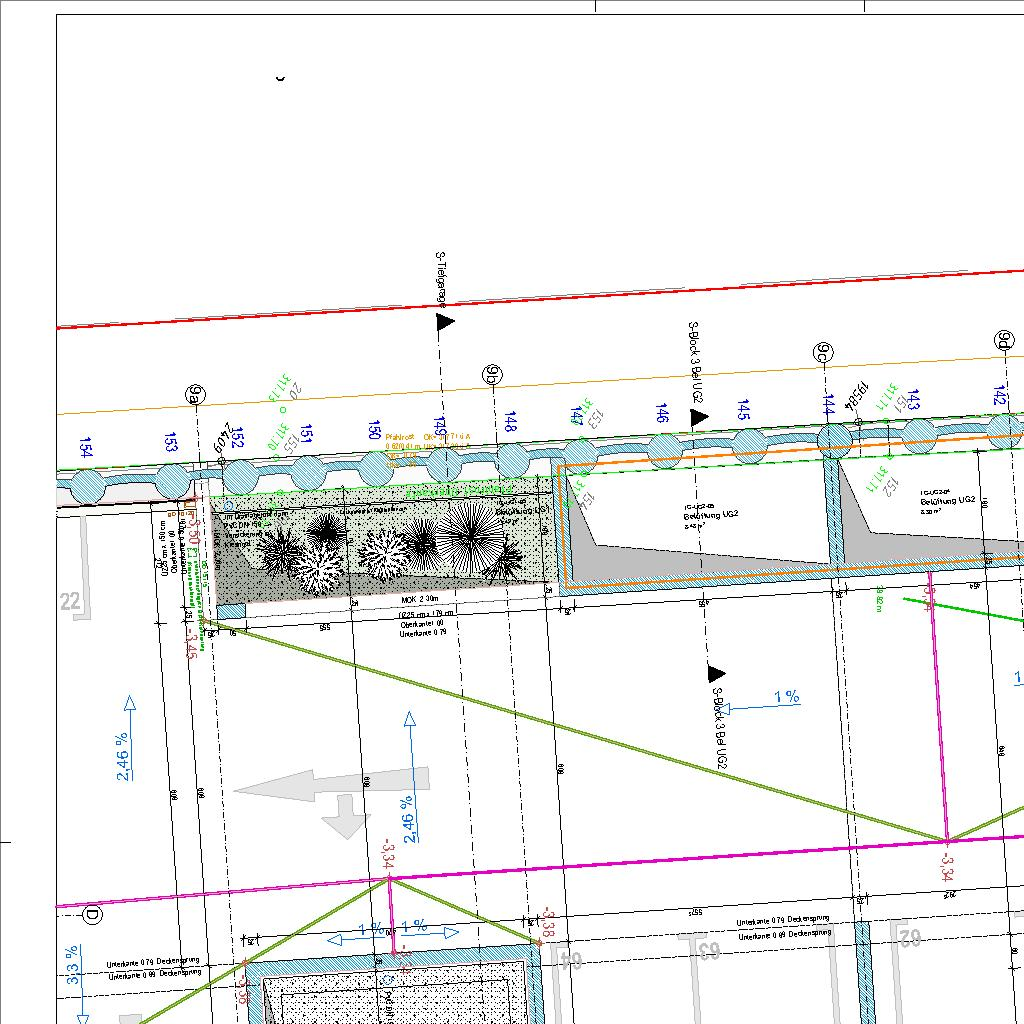1024x1024 pixels.
Task: Click the small gray downward direction arrow
Action: pyautogui.click(x=345, y=817)
